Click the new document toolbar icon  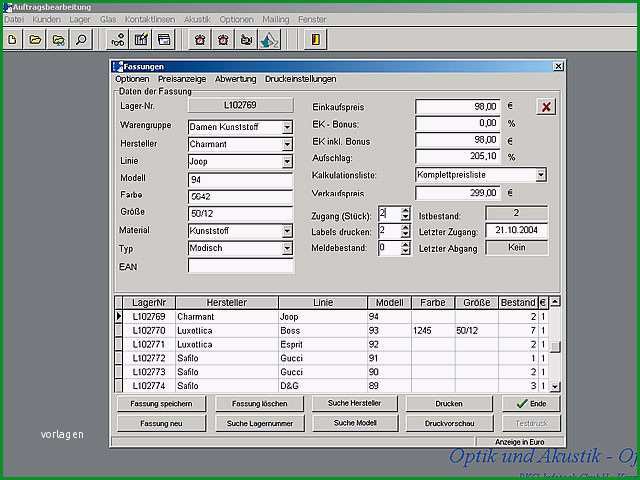click(12, 40)
